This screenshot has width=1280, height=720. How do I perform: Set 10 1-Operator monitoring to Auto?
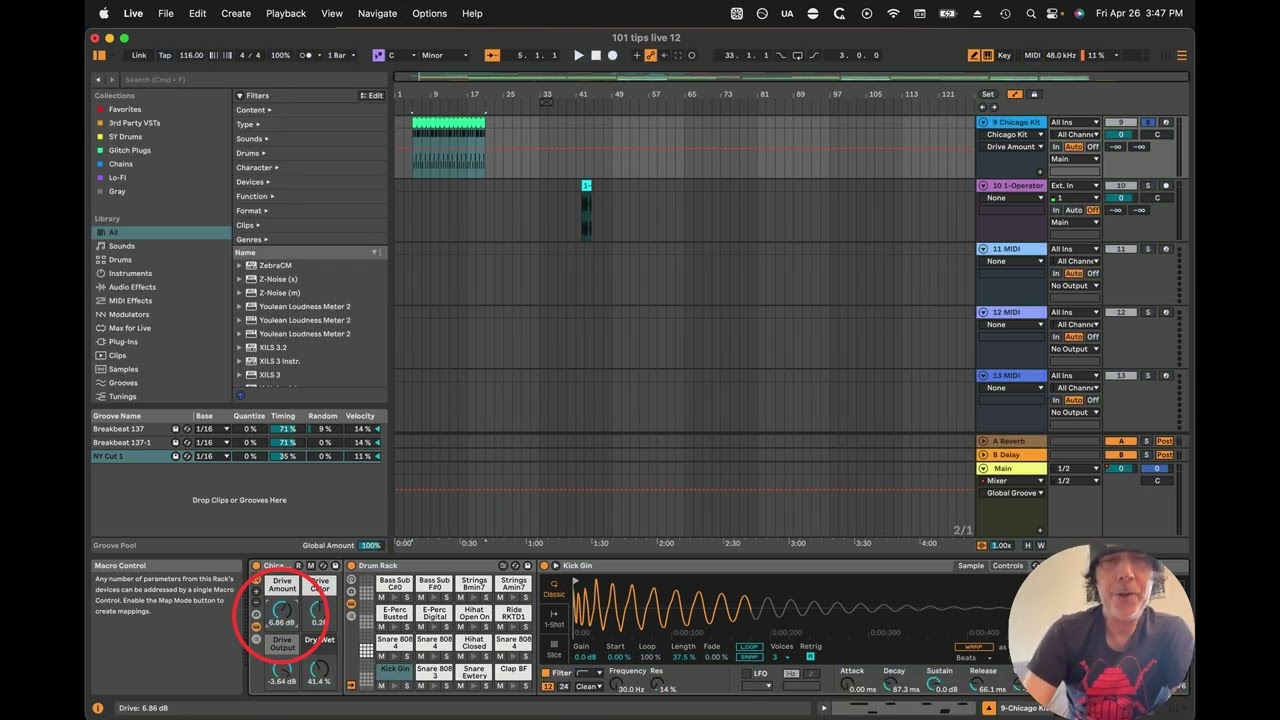[1074, 210]
